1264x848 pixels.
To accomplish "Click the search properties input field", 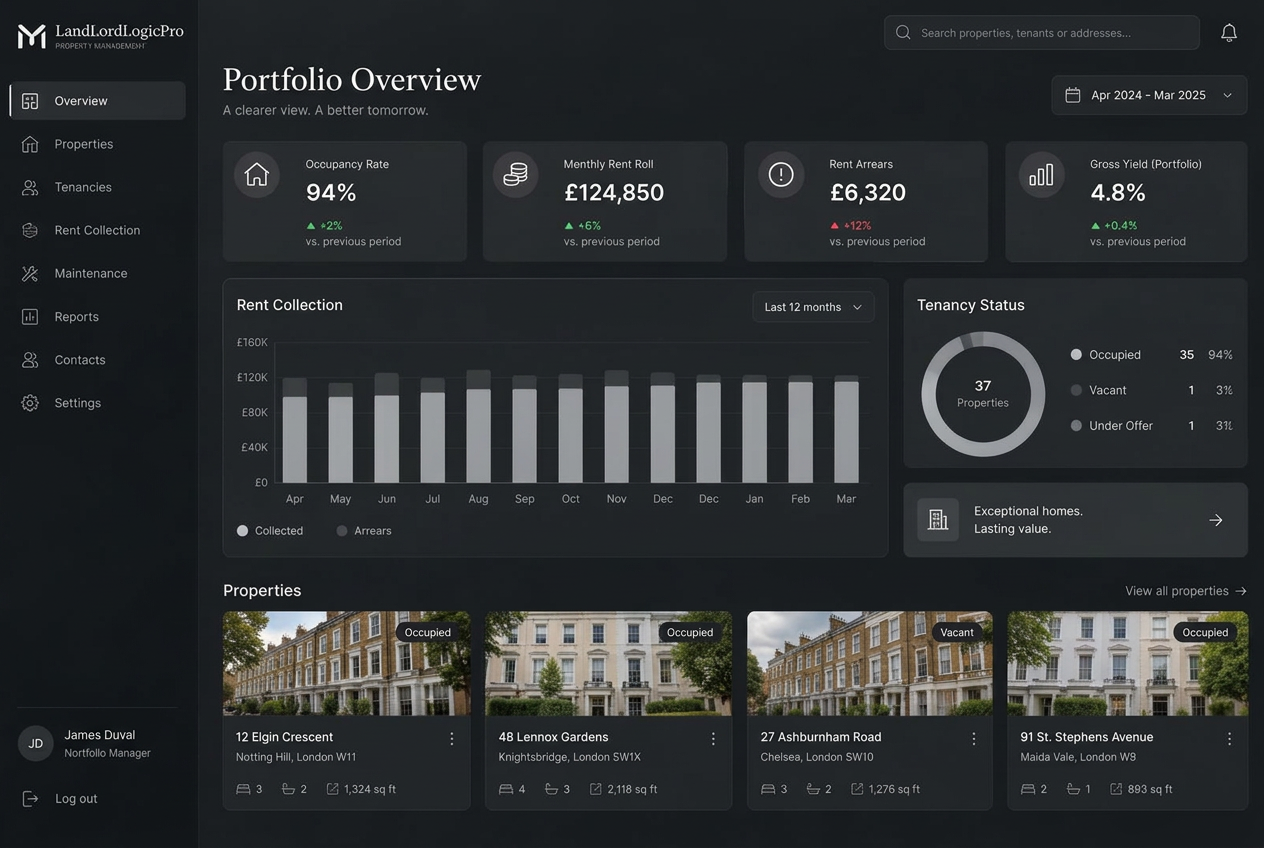I will coord(1042,33).
